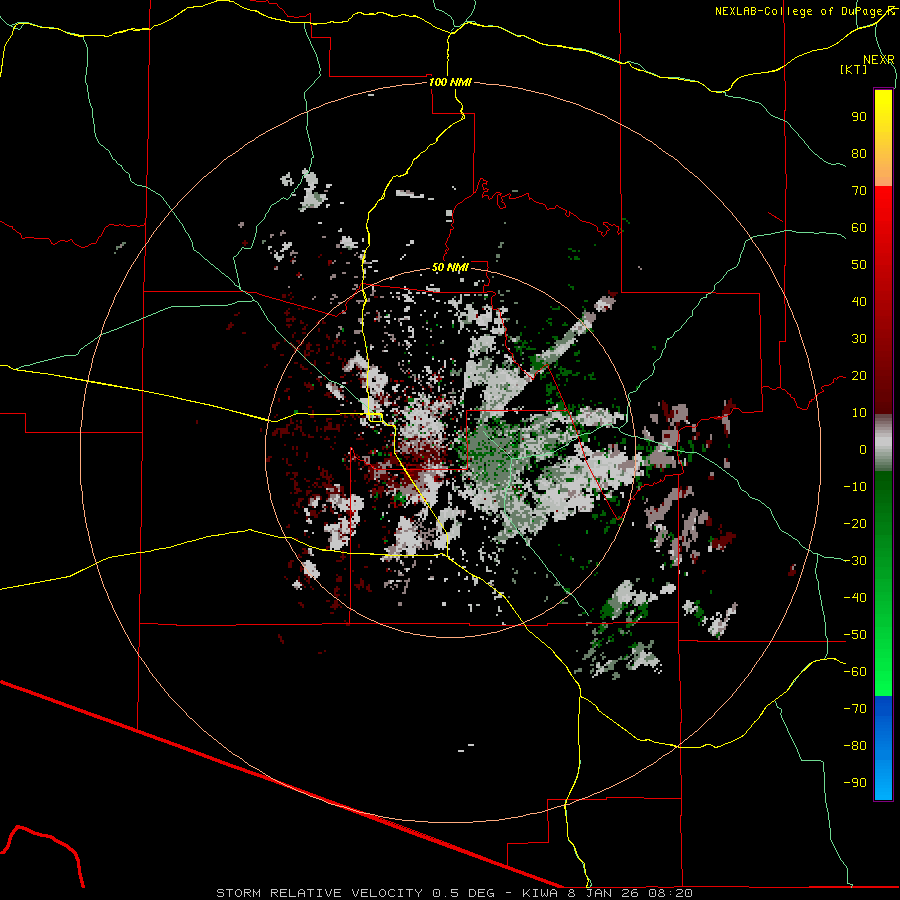Click the "8 JAN 26" date in caption

[603, 893]
